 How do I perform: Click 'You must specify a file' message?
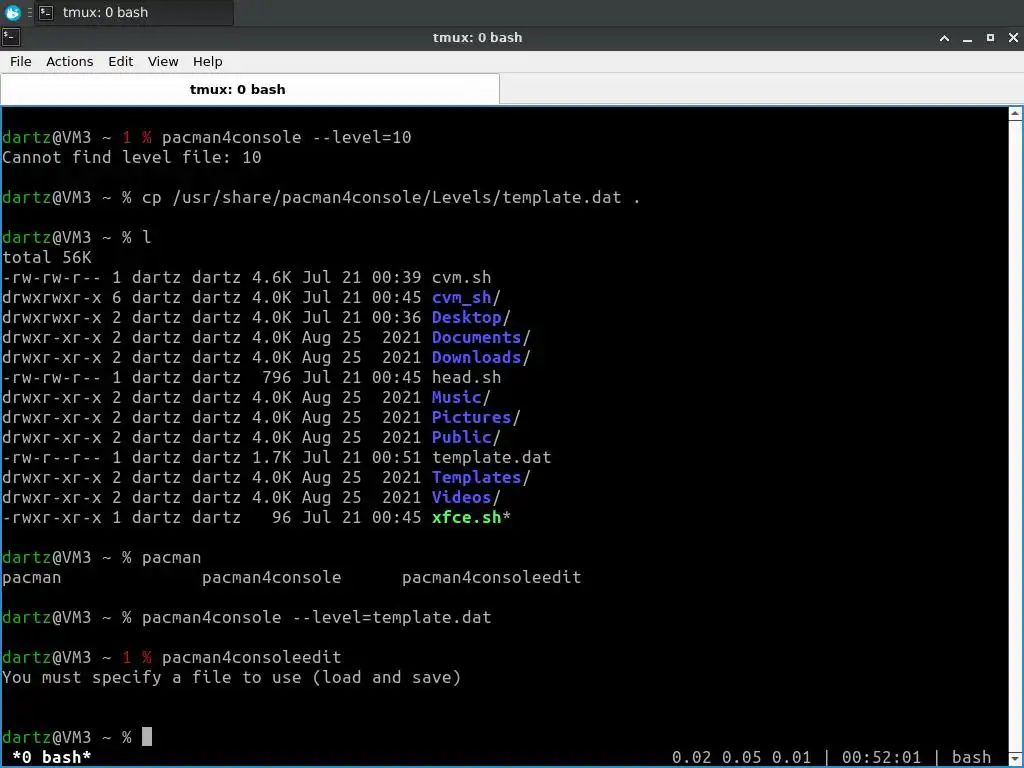(232, 677)
